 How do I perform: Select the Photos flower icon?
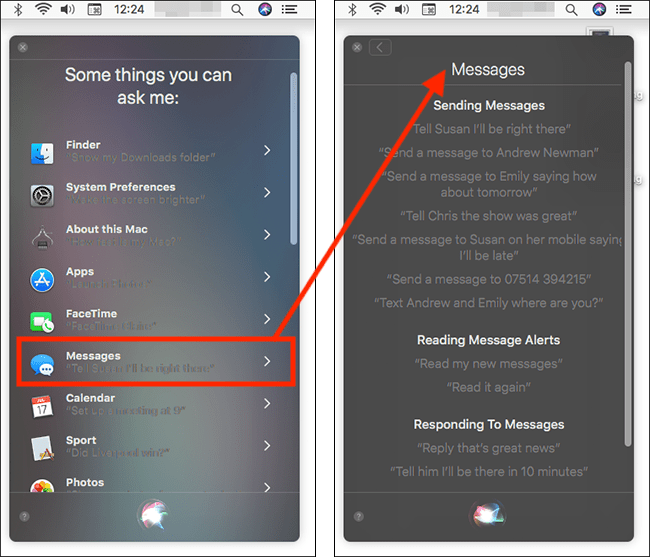tap(42, 485)
